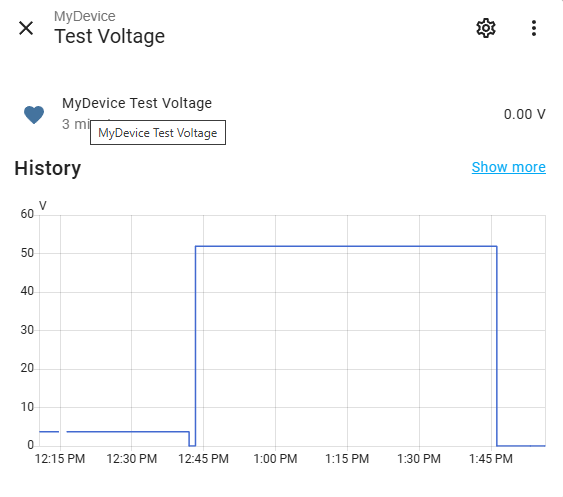Click the graph line drop near 1:45 PM
The width and height of the screenshot is (563, 497).
coord(497,346)
